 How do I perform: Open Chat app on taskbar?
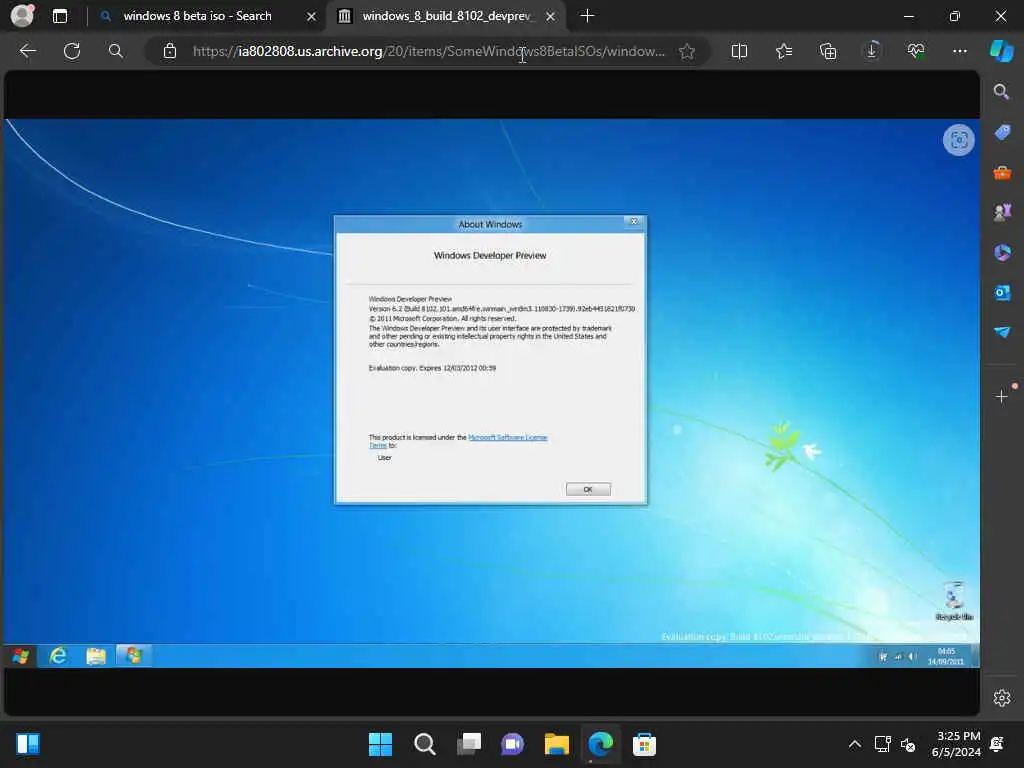513,744
